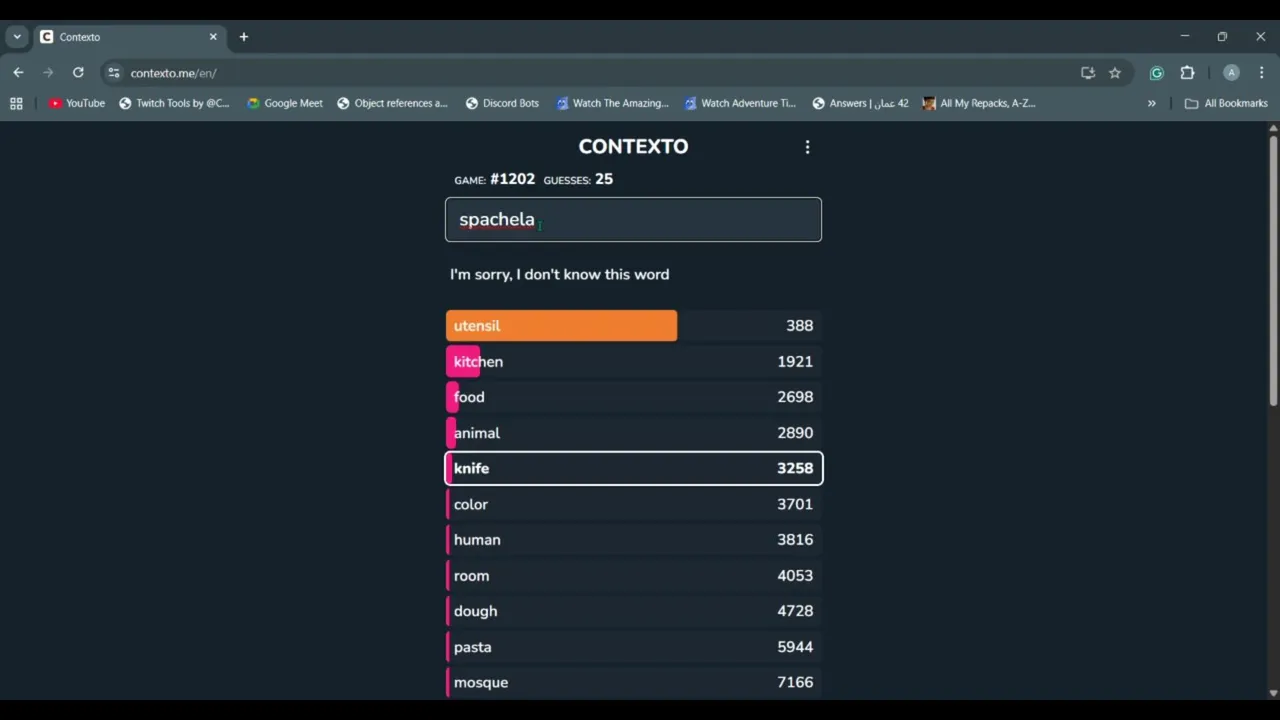Expand the tab search dropdown

tap(17, 37)
